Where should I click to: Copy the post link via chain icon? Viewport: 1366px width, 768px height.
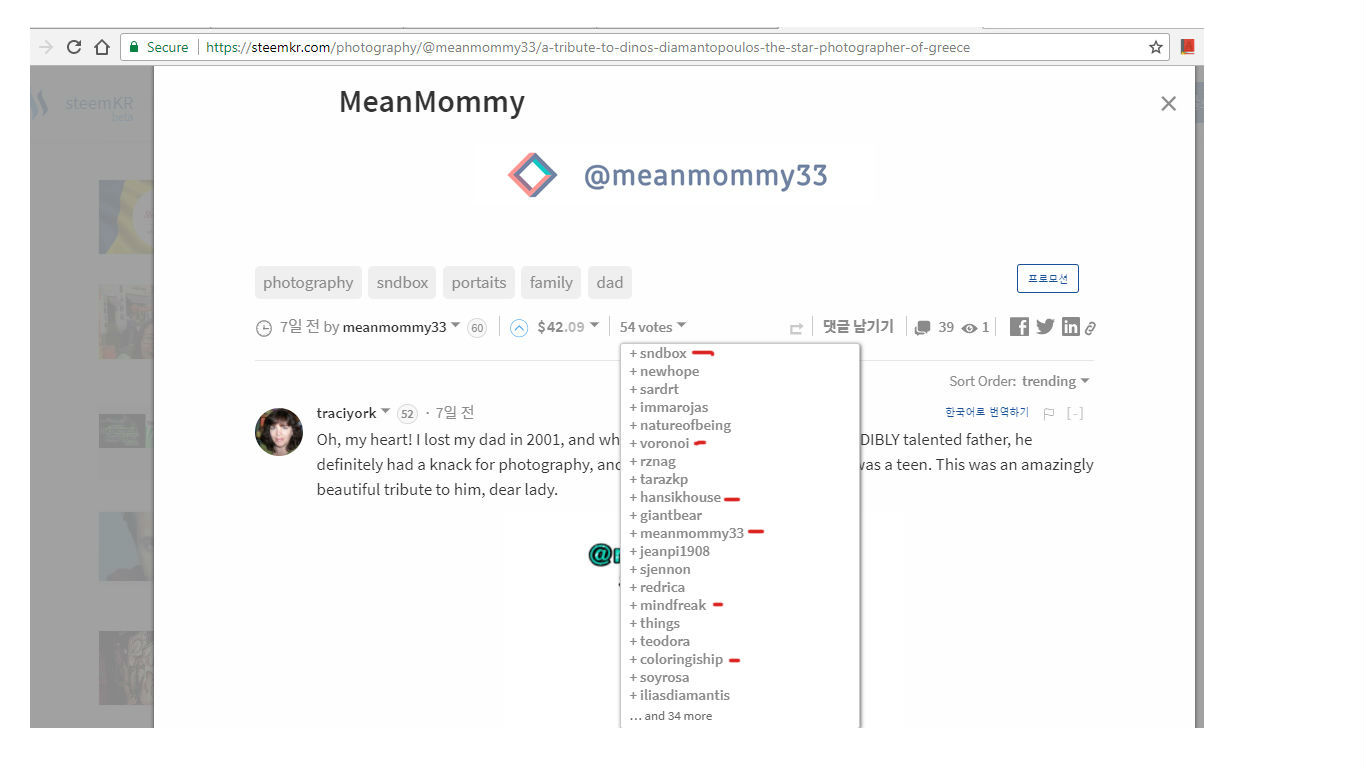tap(1092, 326)
